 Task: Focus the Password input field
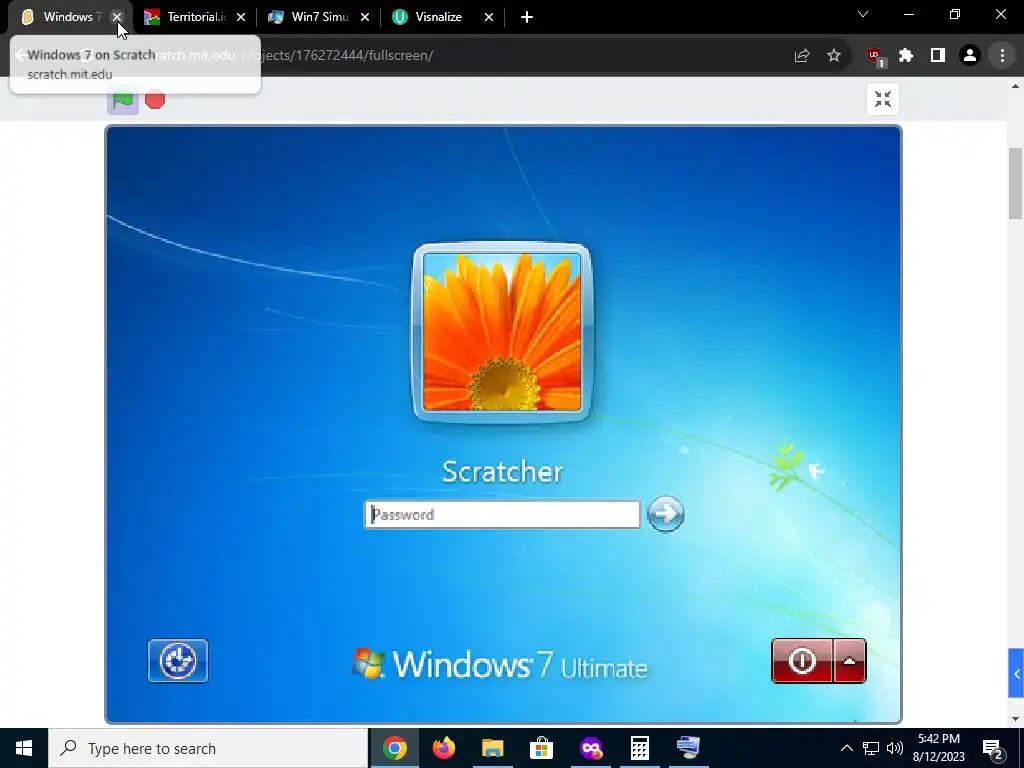502,515
